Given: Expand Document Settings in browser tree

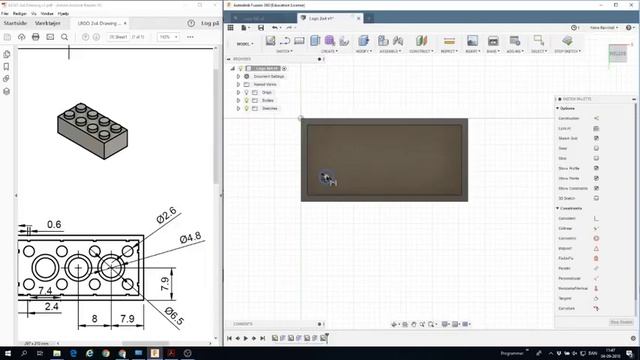Looking at the screenshot, I should pyautogui.click(x=238, y=76).
